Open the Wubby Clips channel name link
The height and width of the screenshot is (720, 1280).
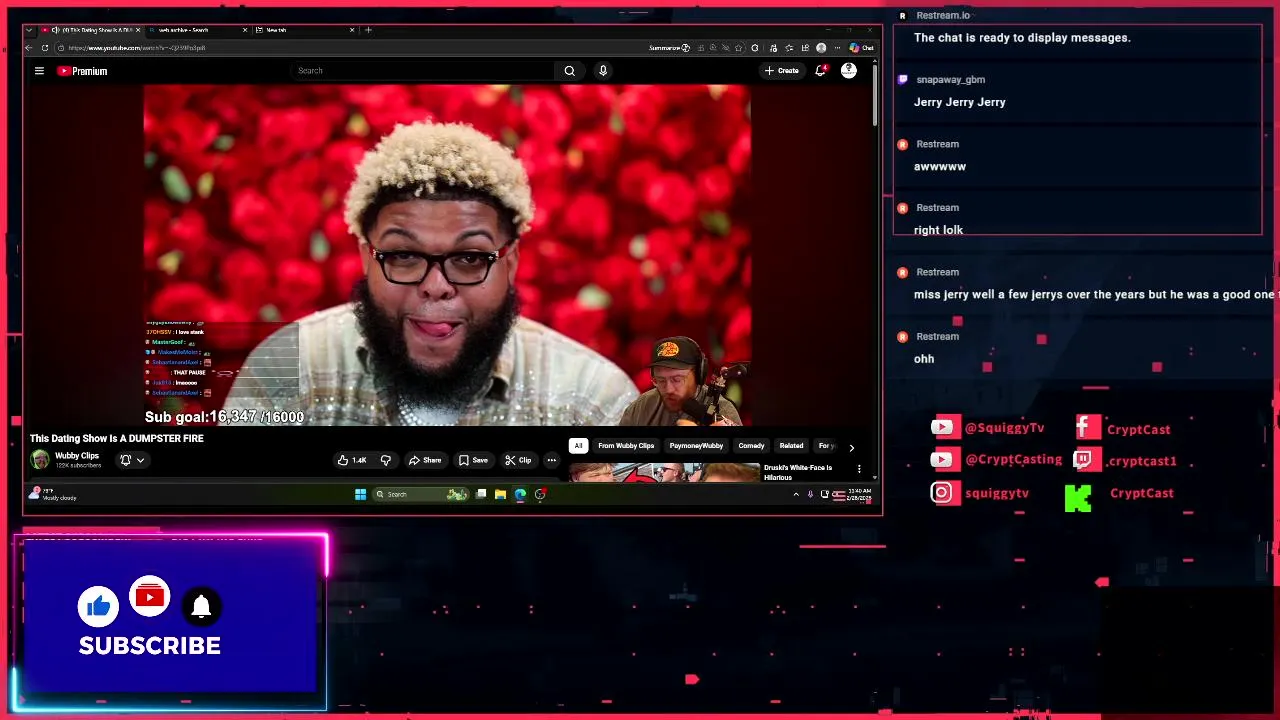(76, 456)
